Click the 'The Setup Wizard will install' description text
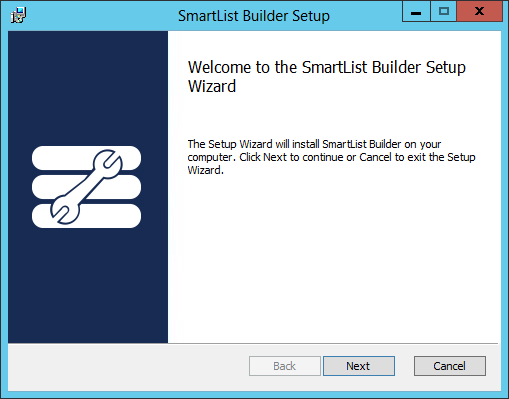The width and height of the screenshot is (509, 399). tap(331, 157)
